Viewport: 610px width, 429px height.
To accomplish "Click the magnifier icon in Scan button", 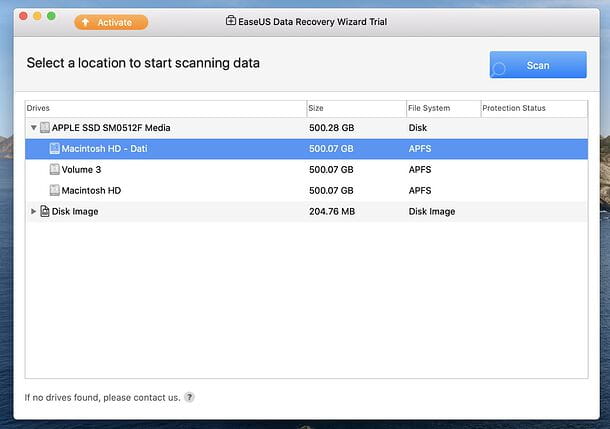I will (498, 69).
